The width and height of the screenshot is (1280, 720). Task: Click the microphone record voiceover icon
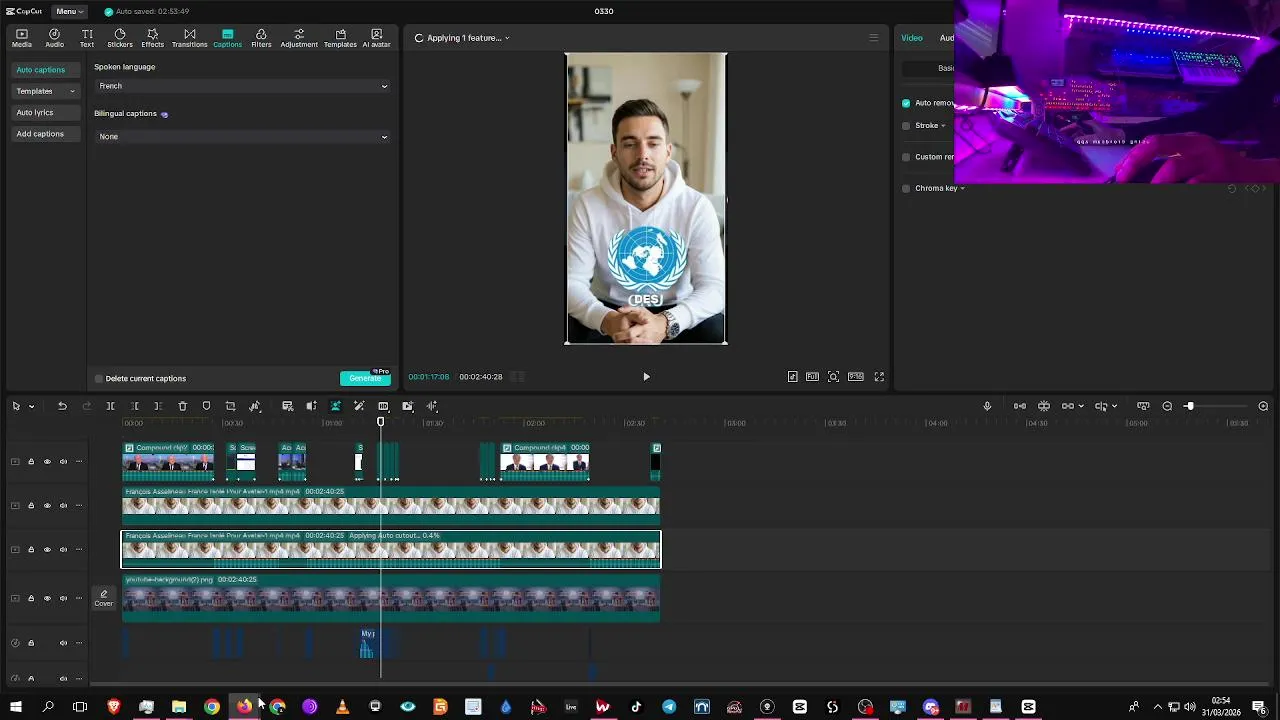pos(987,406)
